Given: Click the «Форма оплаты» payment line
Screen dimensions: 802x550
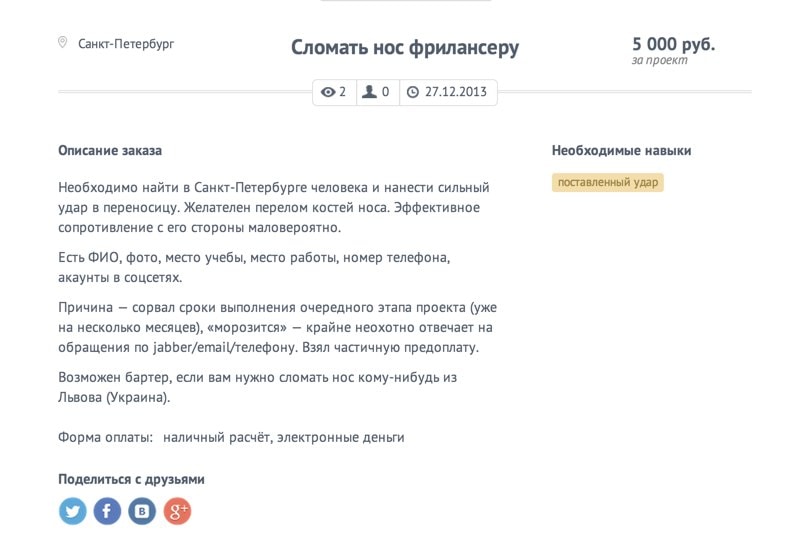Looking at the screenshot, I should [x=231, y=437].
